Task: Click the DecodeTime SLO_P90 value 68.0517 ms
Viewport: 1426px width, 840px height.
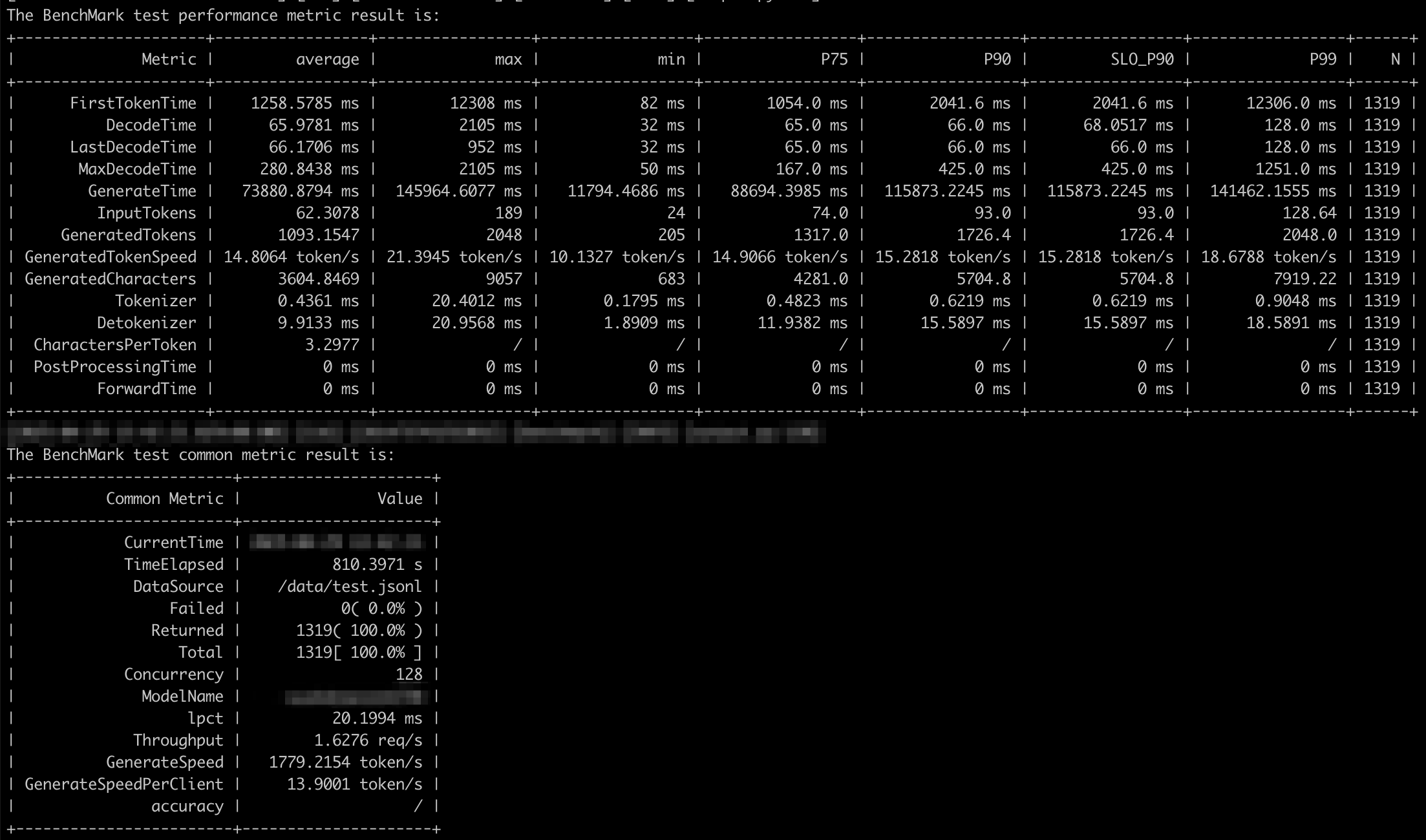Action: tap(1129, 125)
